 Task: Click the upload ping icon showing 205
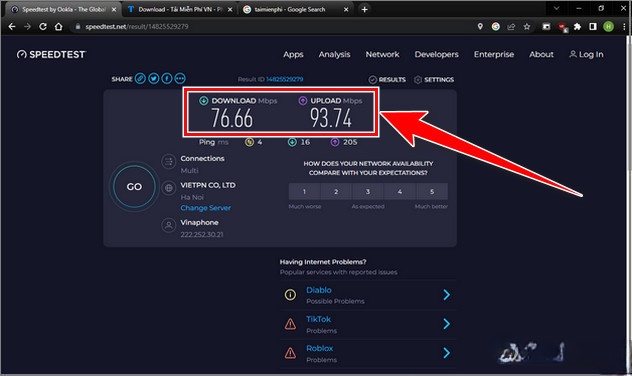[335, 142]
